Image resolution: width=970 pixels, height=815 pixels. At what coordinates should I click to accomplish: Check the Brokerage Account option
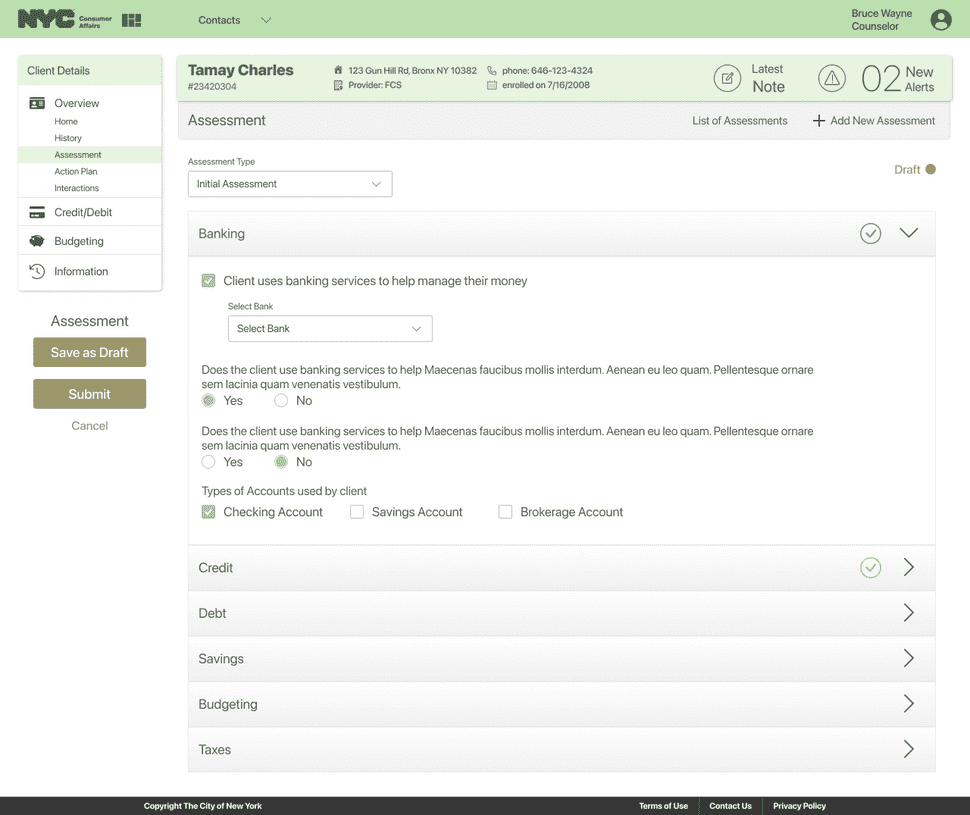(x=506, y=511)
